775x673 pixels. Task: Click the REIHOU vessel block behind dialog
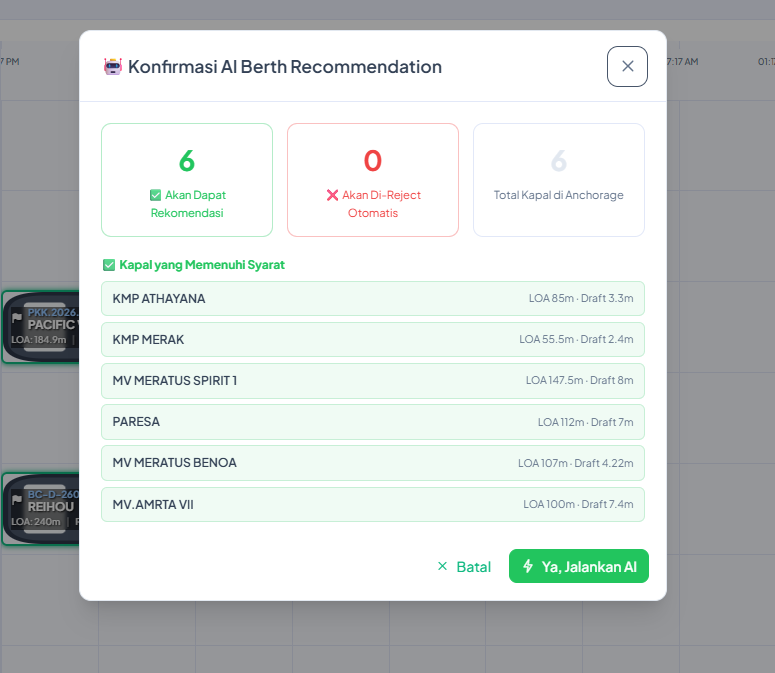pos(41,509)
